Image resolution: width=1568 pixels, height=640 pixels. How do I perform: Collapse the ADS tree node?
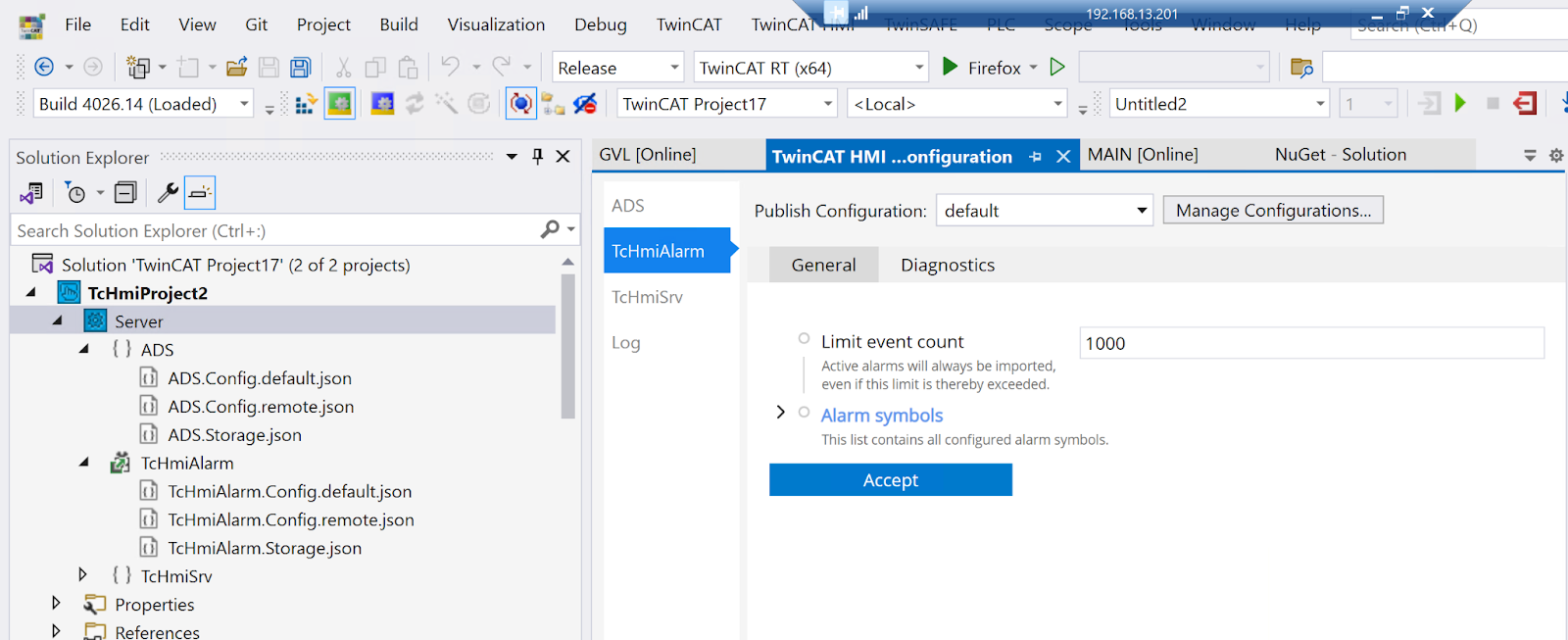click(84, 349)
